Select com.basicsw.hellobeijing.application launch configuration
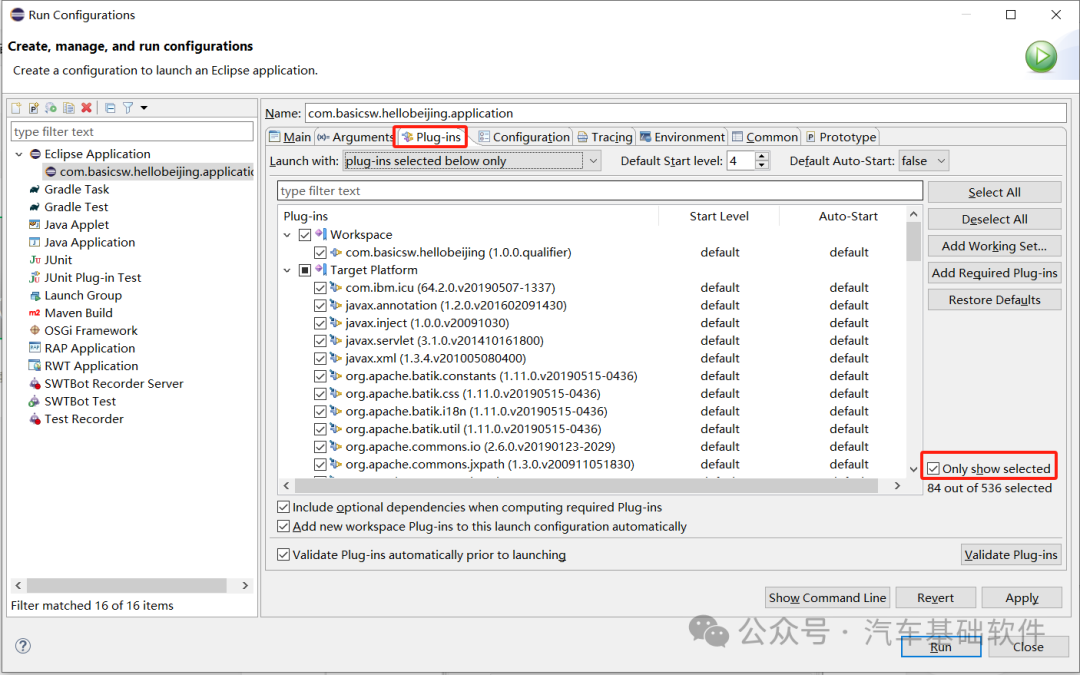Viewport: 1080px width, 675px height. click(149, 172)
